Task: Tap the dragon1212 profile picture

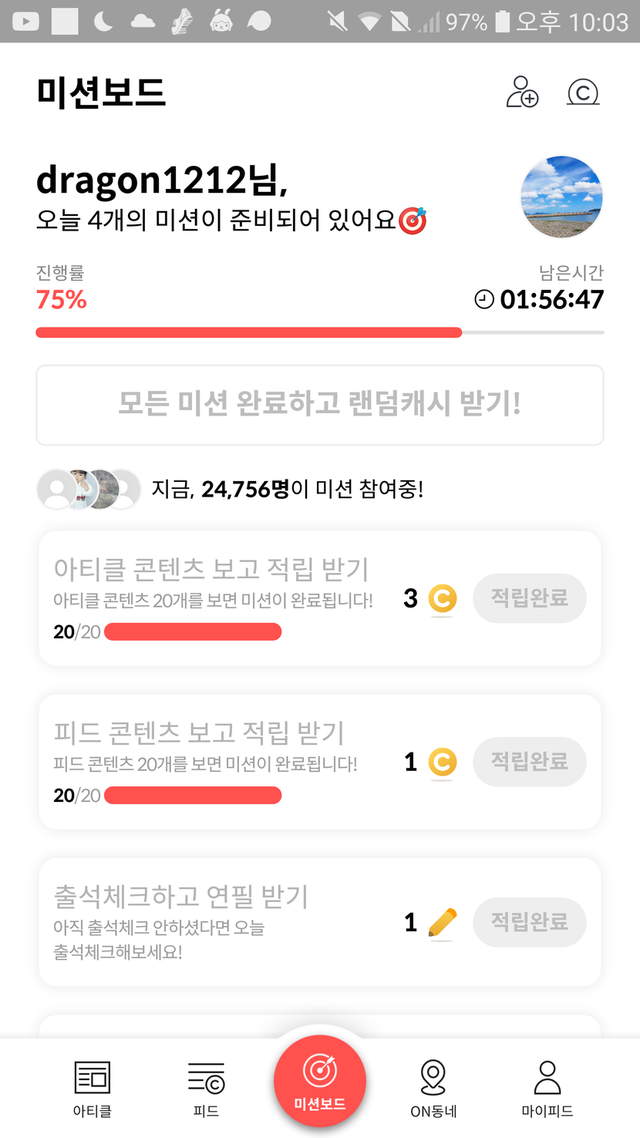Action: (x=562, y=196)
